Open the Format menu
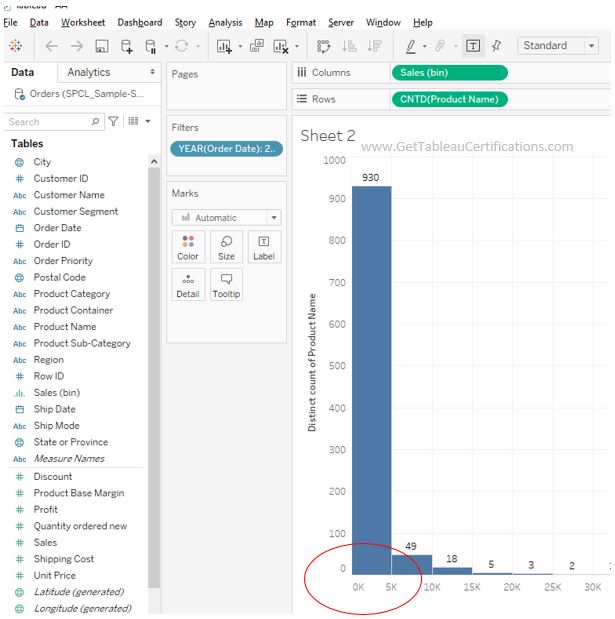 [x=301, y=23]
